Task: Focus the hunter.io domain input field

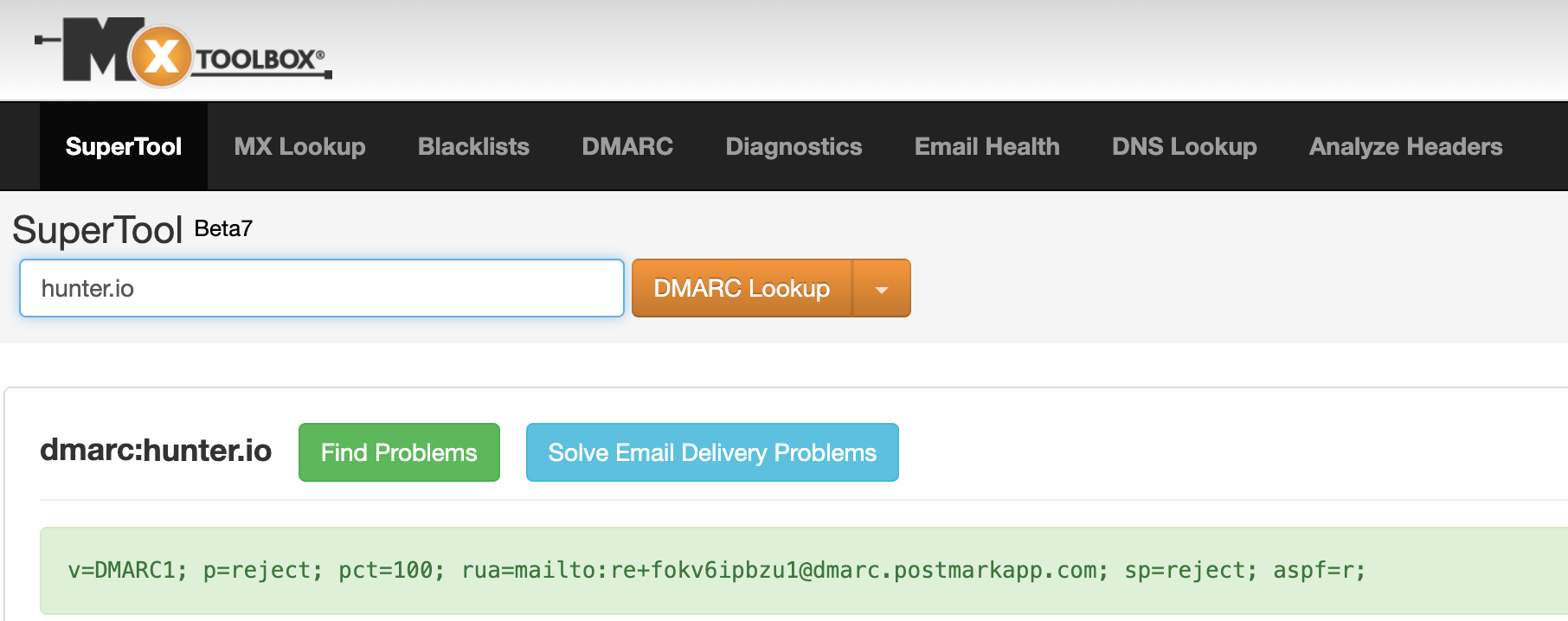Action: [322, 288]
